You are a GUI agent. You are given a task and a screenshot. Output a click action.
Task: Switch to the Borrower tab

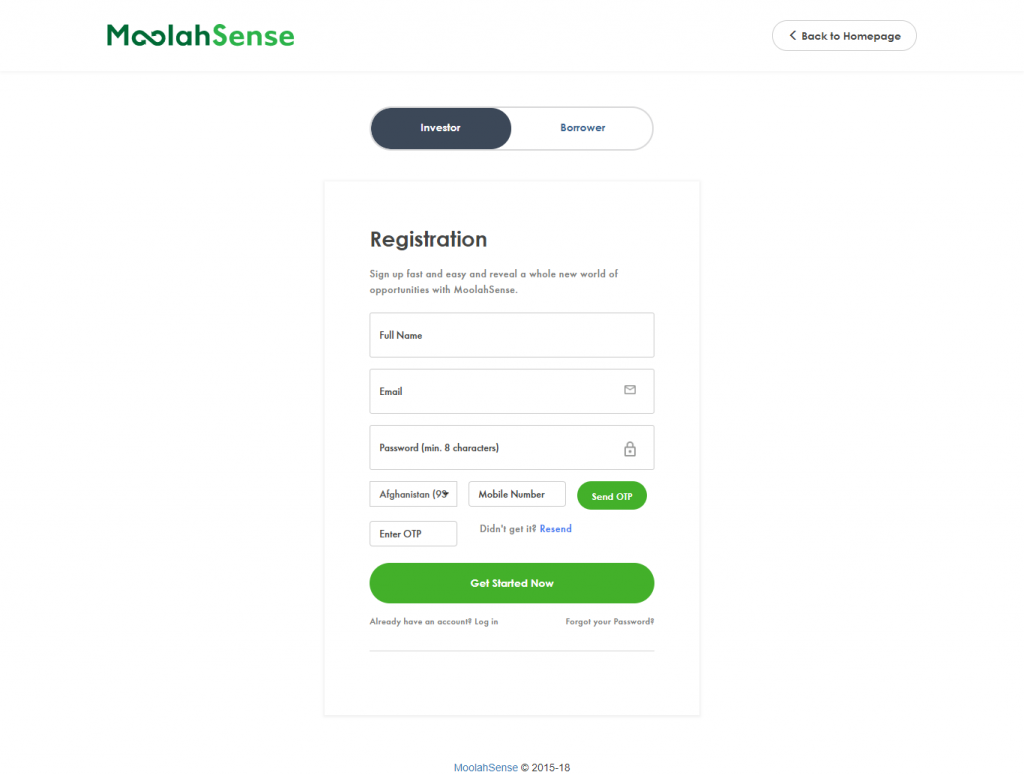(583, 128)
